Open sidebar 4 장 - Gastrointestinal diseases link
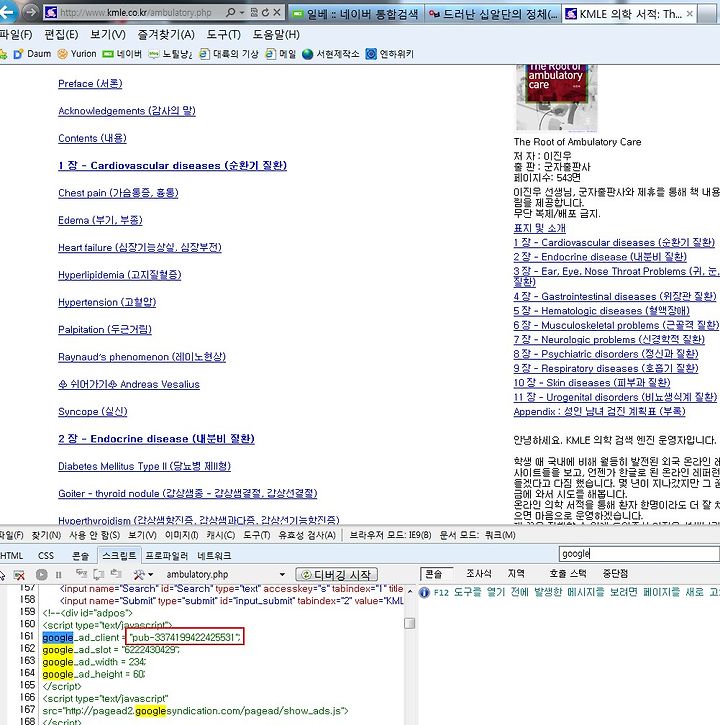The image size is (720, 725). coord(615,296)
